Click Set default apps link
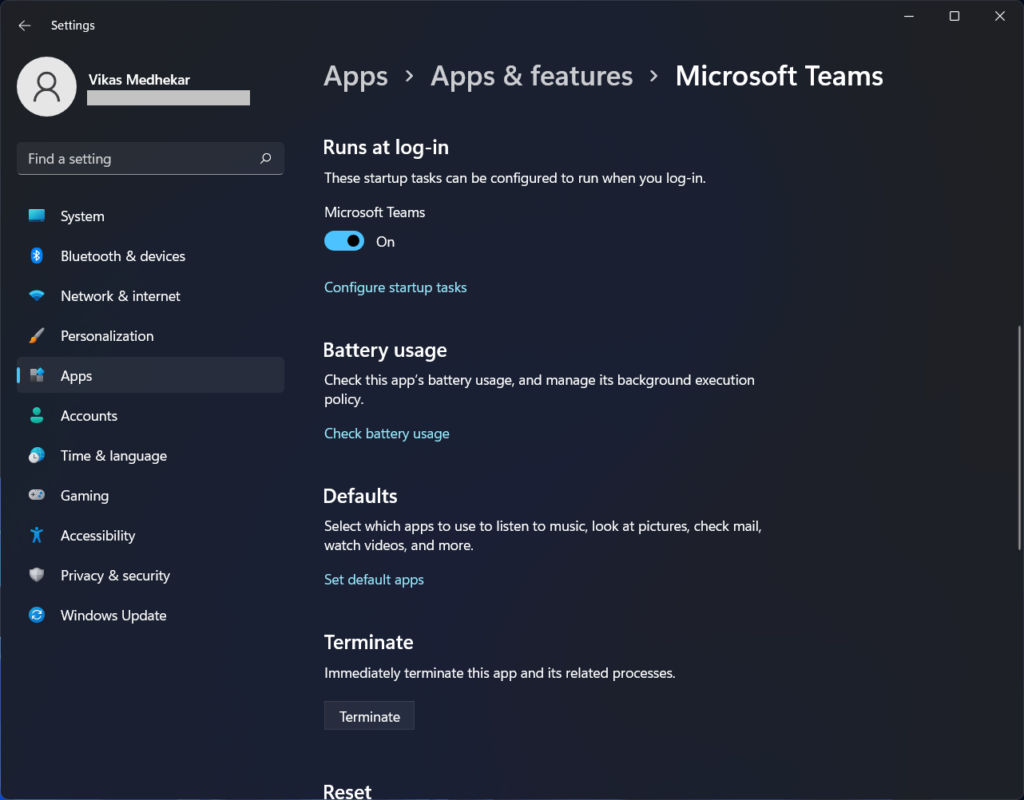Viewport: 1024px width, 800px height. 374,580
